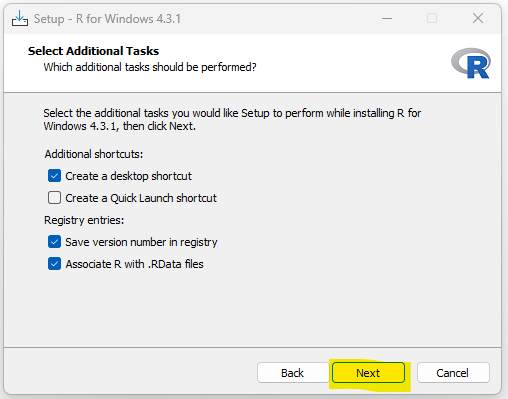Click 'Which additional tasks should be performed?' text
The image size is (508, 399).
click(x=150, y=67)
